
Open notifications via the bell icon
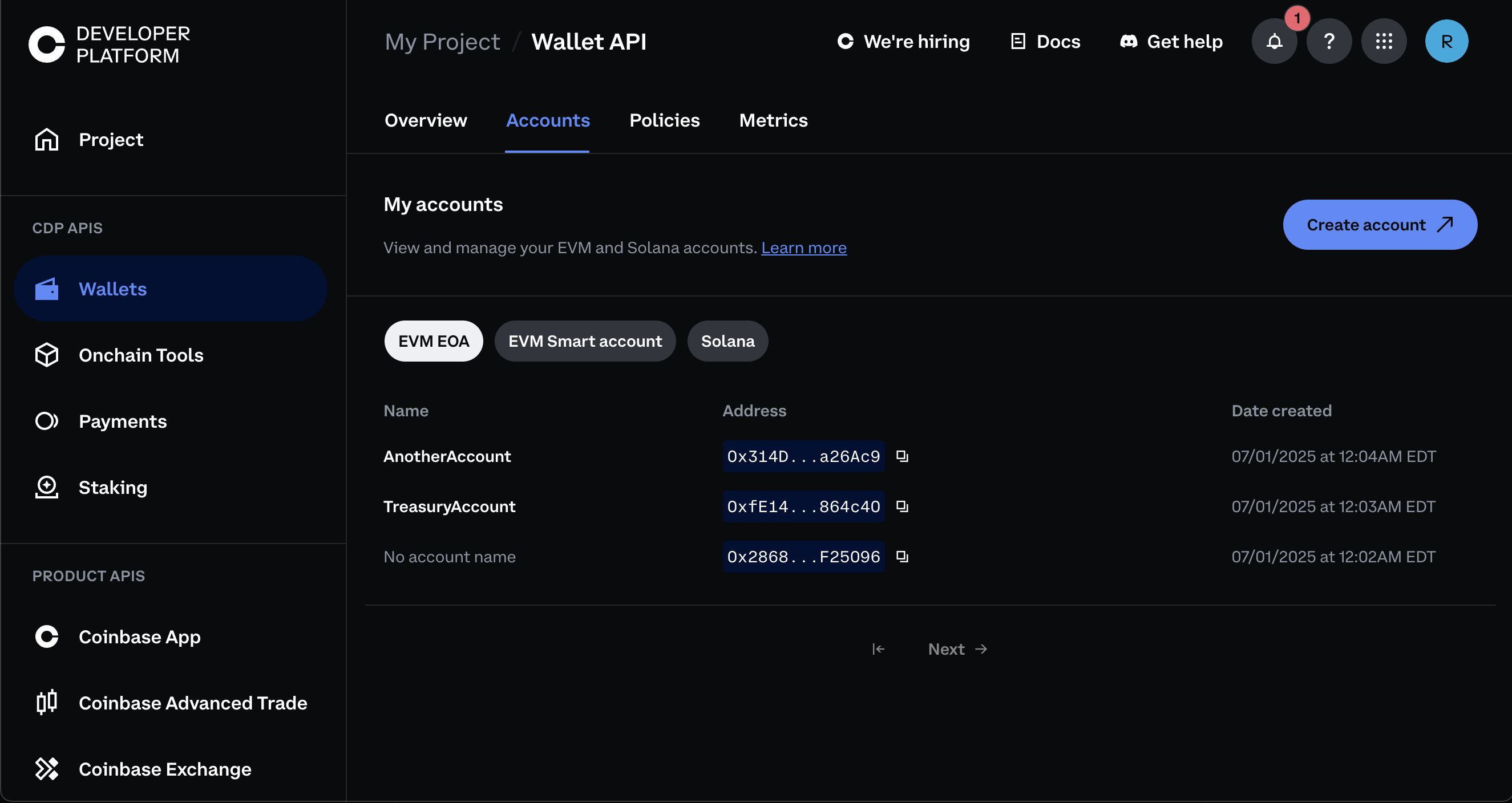(x=1274, y=41)
